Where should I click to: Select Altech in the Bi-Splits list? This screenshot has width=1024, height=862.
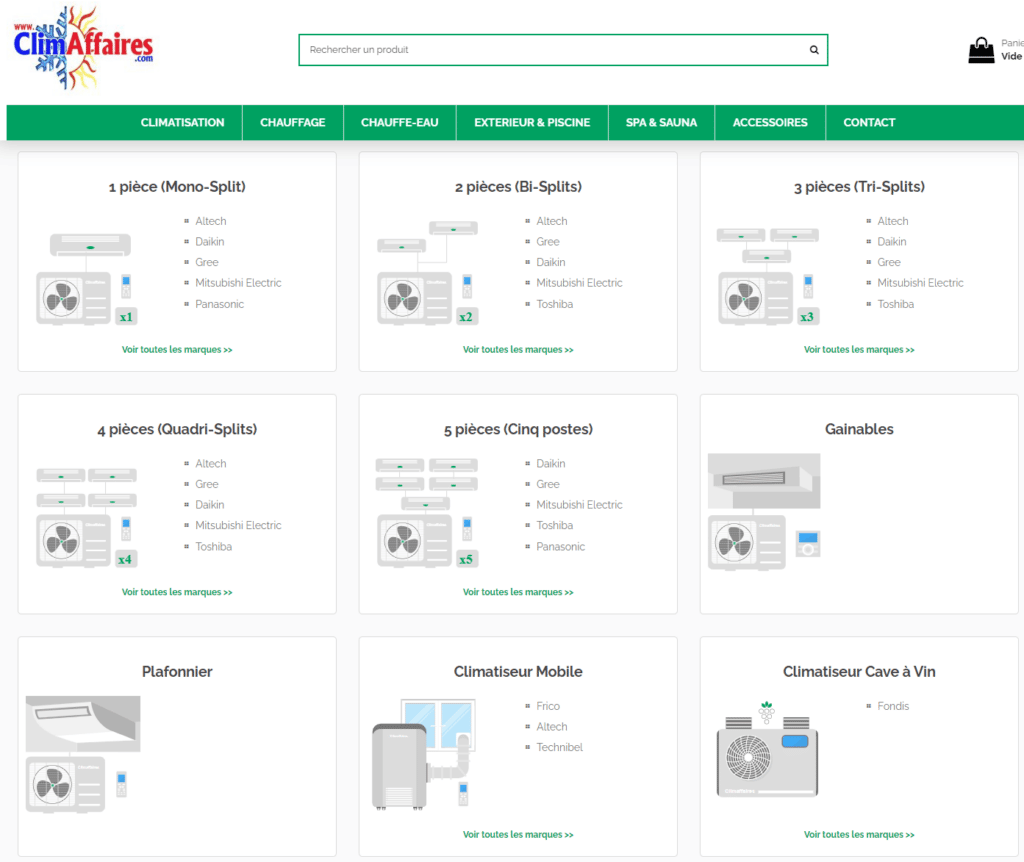[x=552, y=221]
